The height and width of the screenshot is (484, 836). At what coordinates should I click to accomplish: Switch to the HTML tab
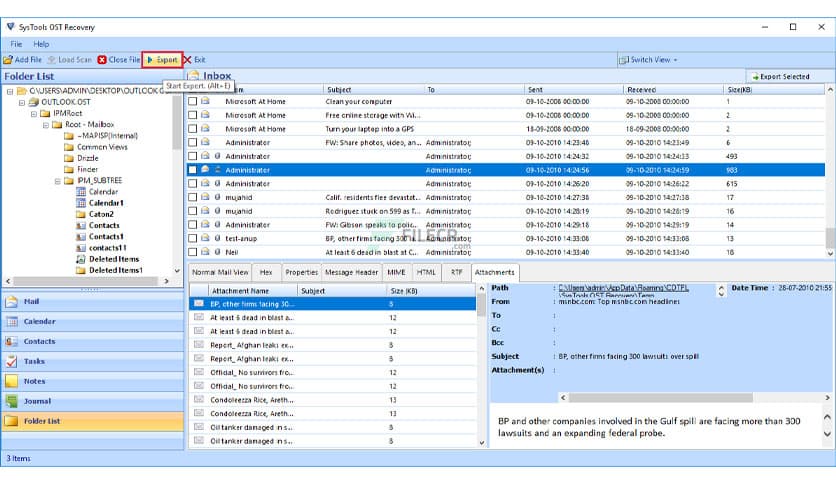(426, 272)
